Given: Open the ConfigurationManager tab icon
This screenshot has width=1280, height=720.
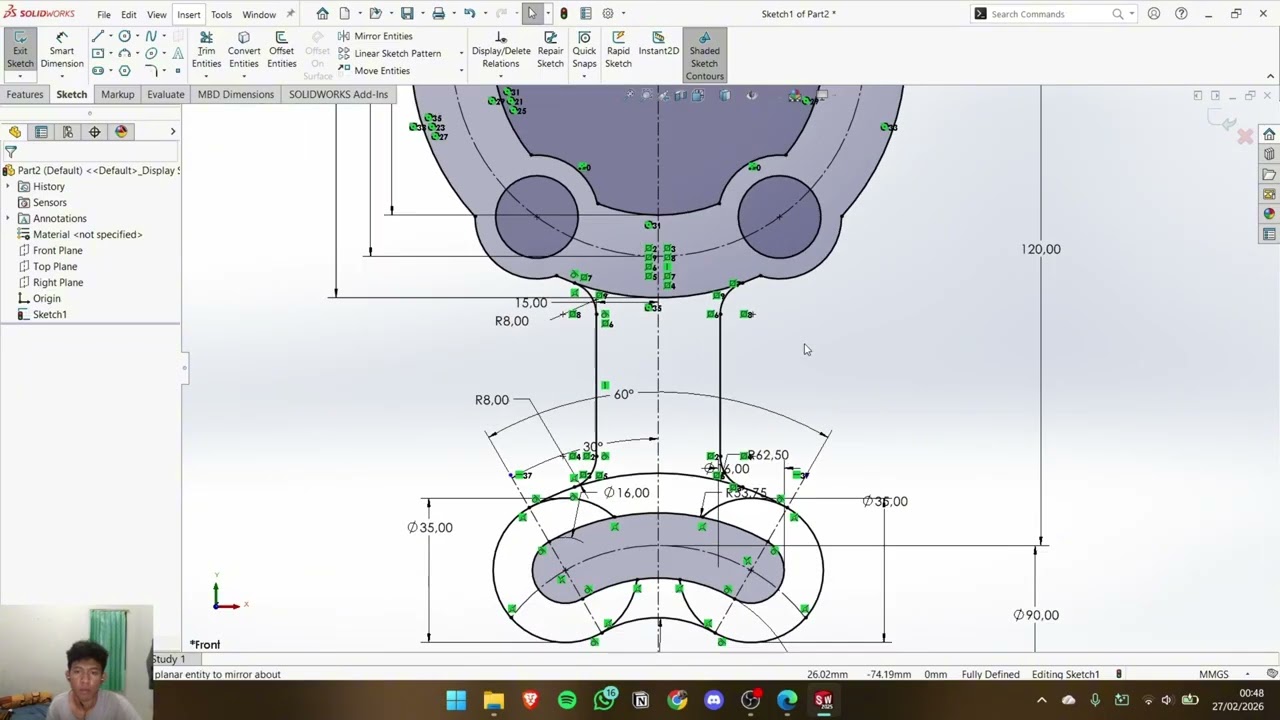Looking at the screenshot, I should pyautogui.click(x=68, y=132).
